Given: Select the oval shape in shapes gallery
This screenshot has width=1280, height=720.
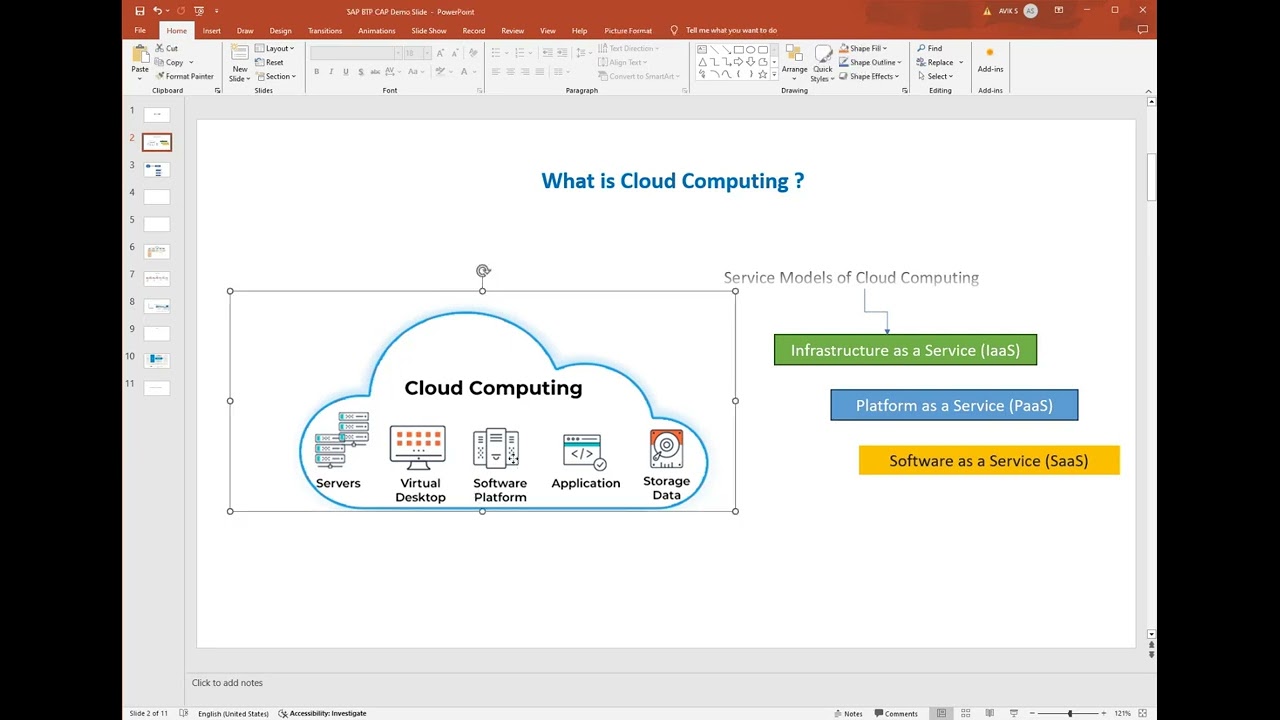Looking at the screenshot, I should tap(750, 49).
